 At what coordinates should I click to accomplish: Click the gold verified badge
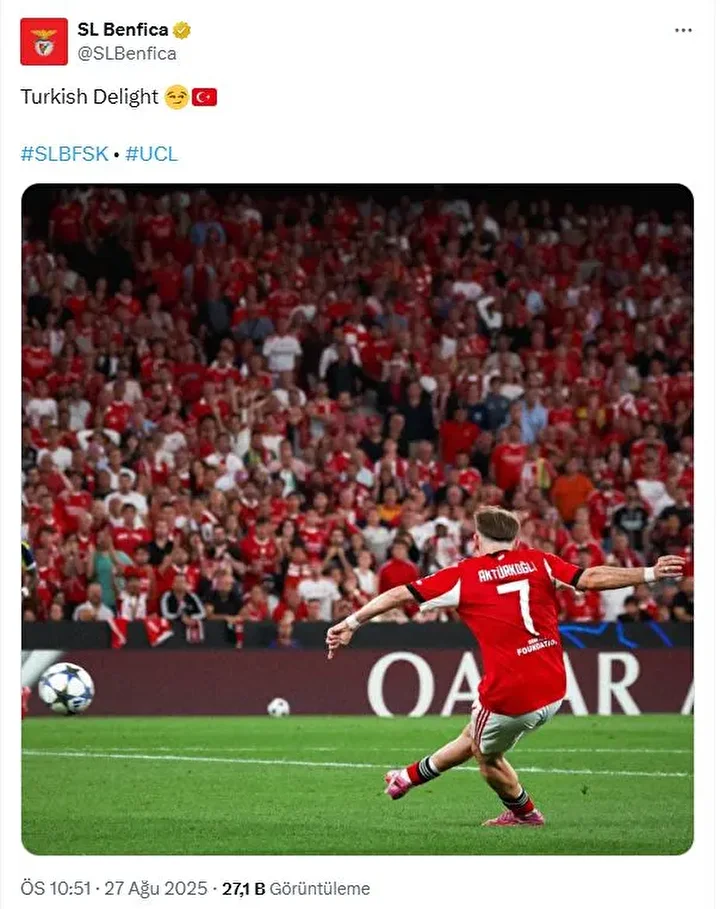coord(182,30)
